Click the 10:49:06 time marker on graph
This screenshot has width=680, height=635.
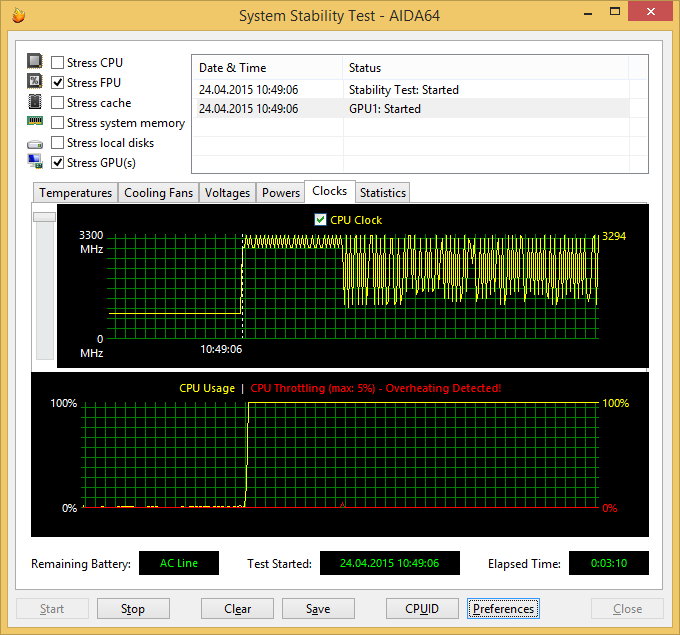221,349
